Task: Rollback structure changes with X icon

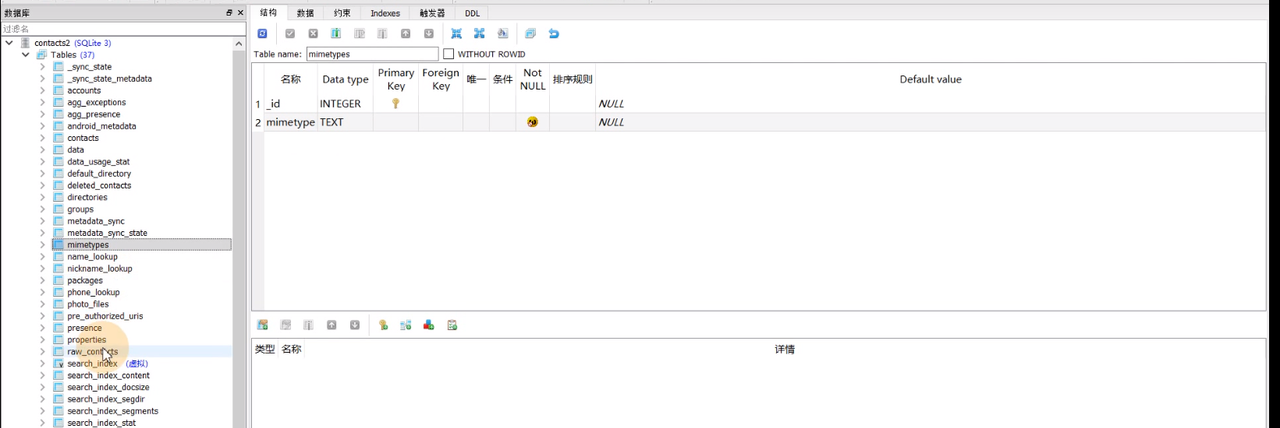Action: [x=313, y=33]
